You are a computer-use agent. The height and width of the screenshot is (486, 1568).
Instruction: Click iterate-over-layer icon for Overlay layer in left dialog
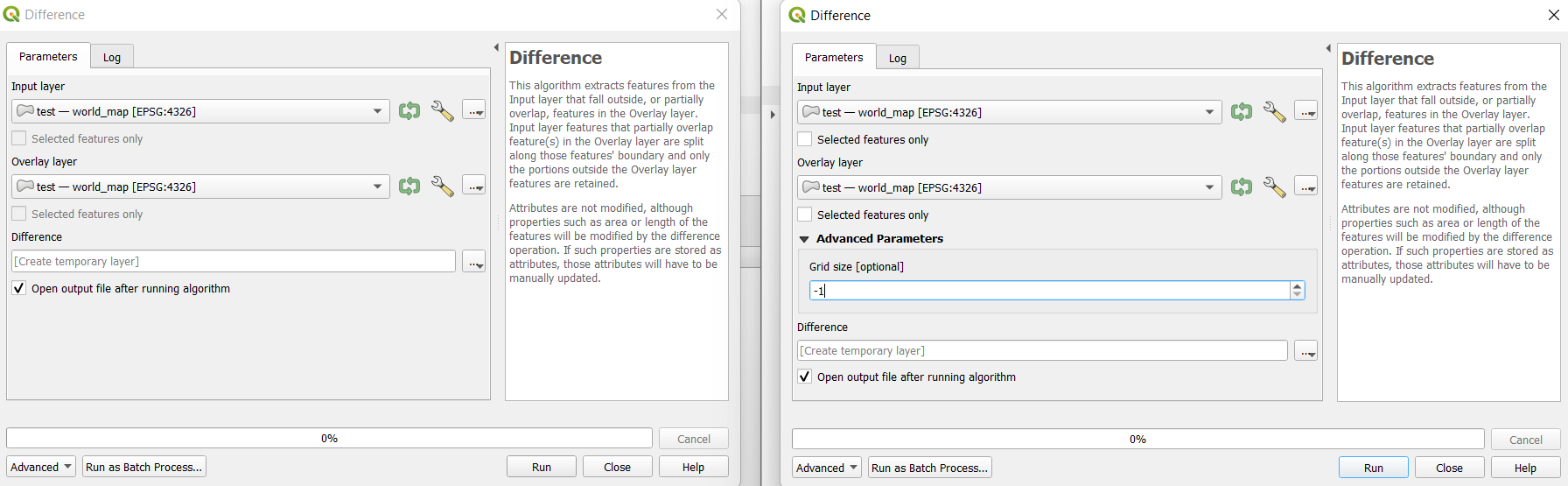[409, 187]
